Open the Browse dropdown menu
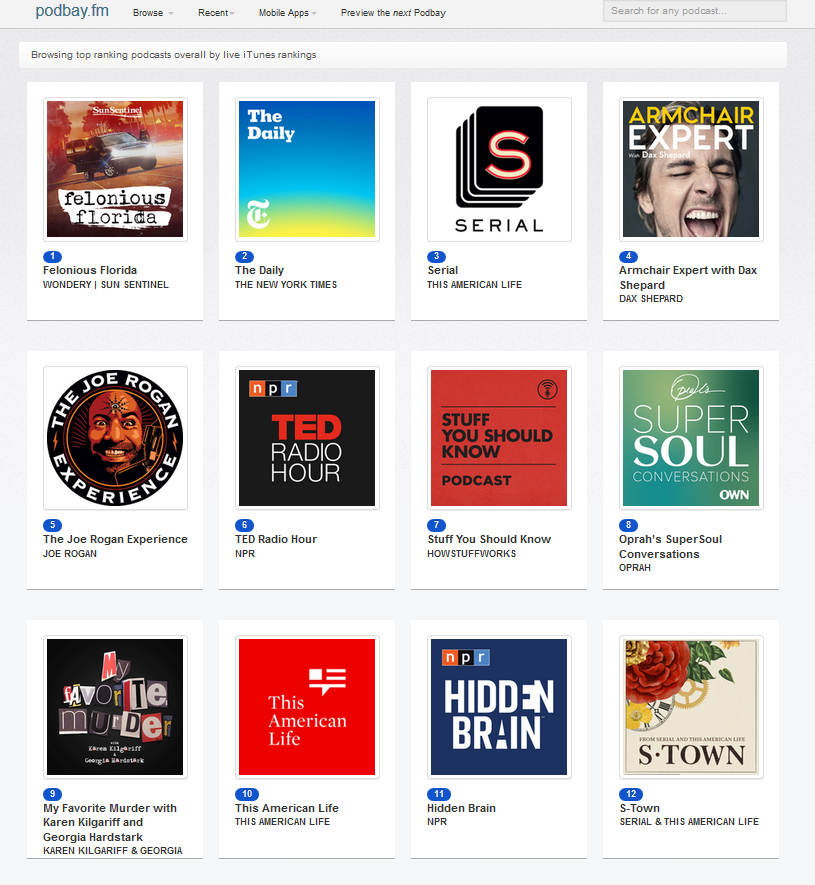 pos(151,13)
